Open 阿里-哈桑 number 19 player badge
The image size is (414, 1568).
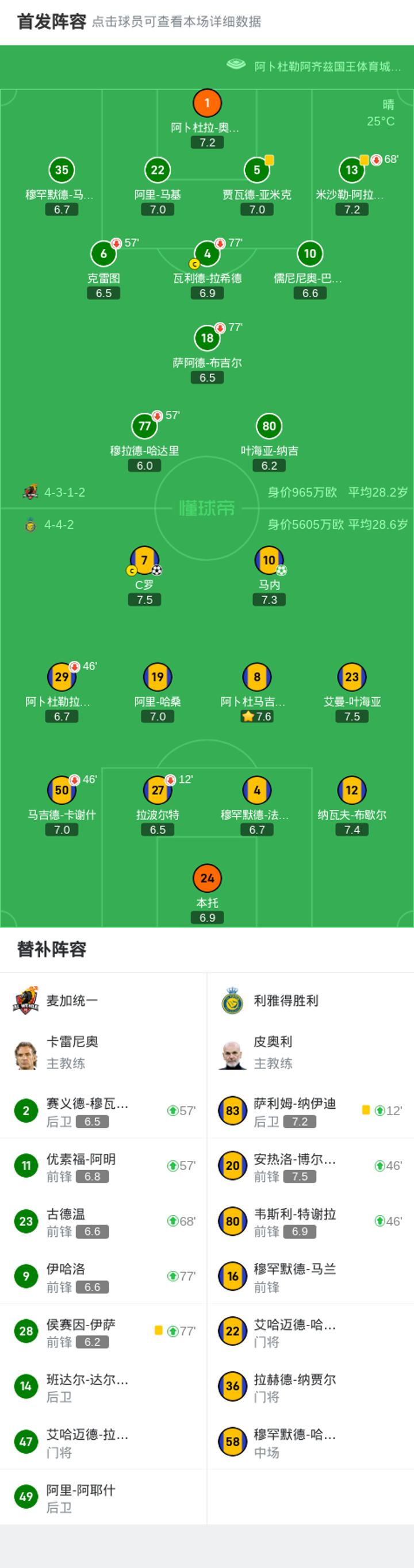(x=158, y=677)
